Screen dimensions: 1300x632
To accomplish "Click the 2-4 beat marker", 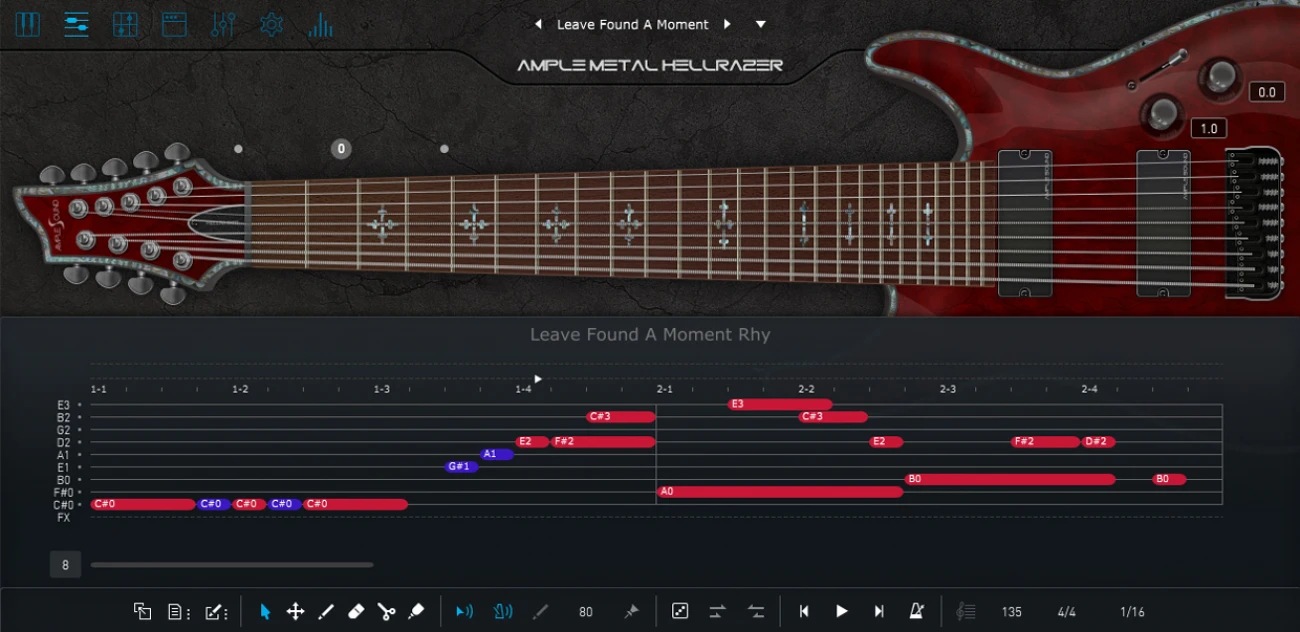I will click(1089, 389).
